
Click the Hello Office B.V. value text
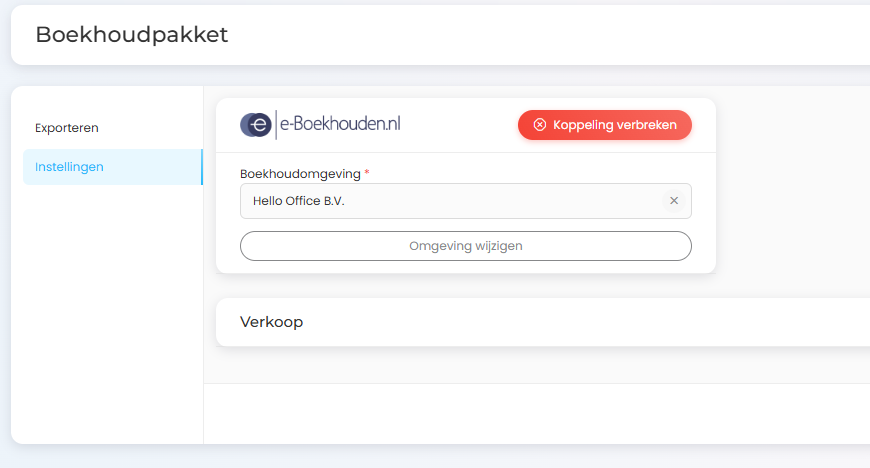tap(298, 201)
